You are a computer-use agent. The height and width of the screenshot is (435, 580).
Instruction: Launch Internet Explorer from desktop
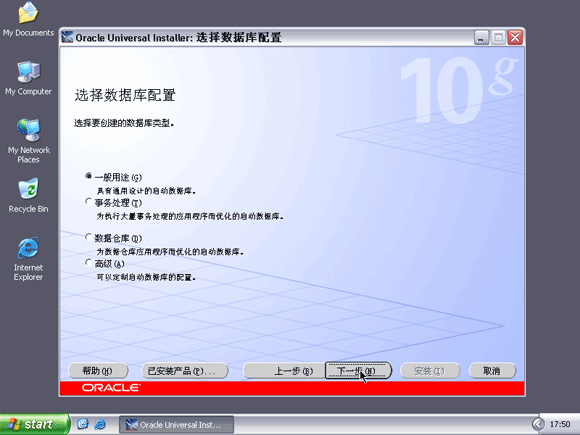coord(28,259)
